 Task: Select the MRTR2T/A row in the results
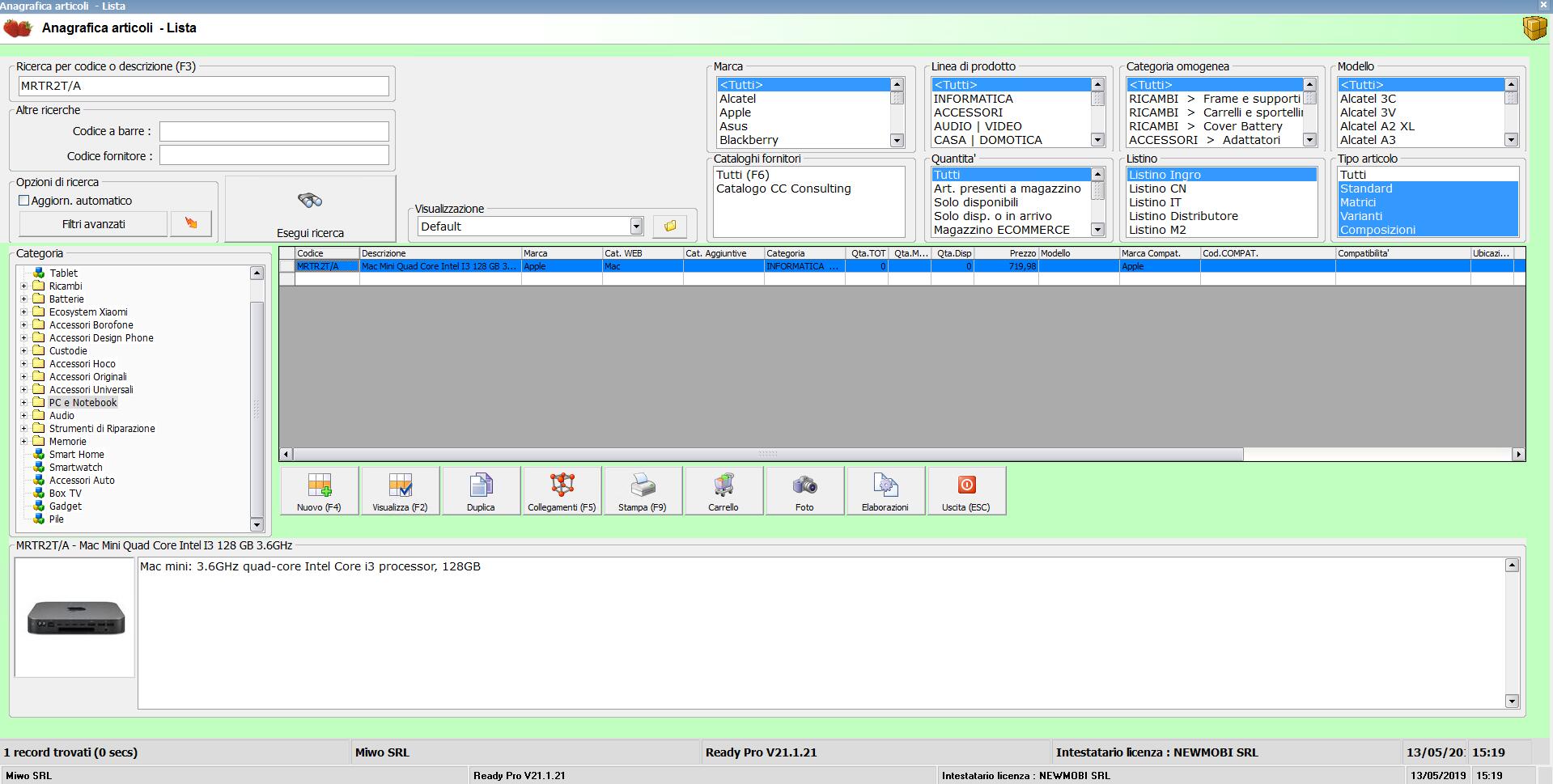pyautogui.click(x=902, y=266)
